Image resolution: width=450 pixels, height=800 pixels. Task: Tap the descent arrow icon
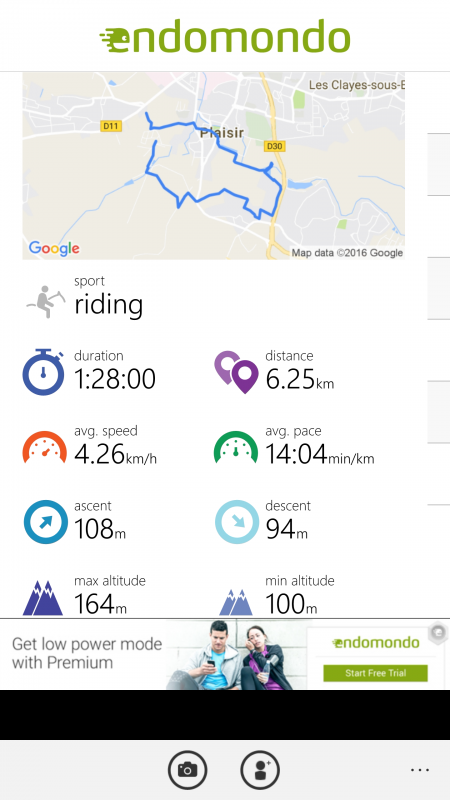click(x=237, y=522)
